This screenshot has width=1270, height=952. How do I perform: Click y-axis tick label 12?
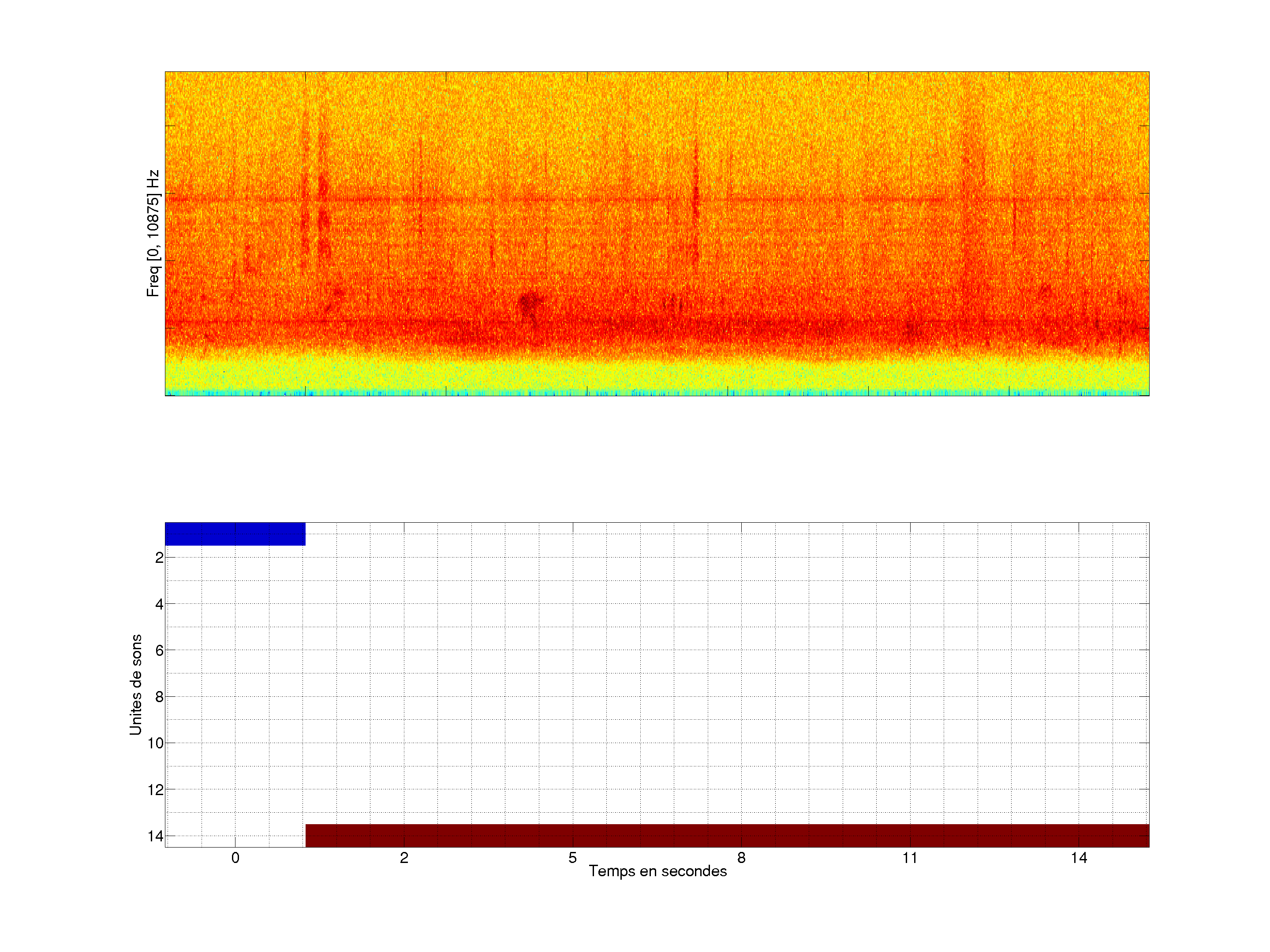[x=156, y=790]
